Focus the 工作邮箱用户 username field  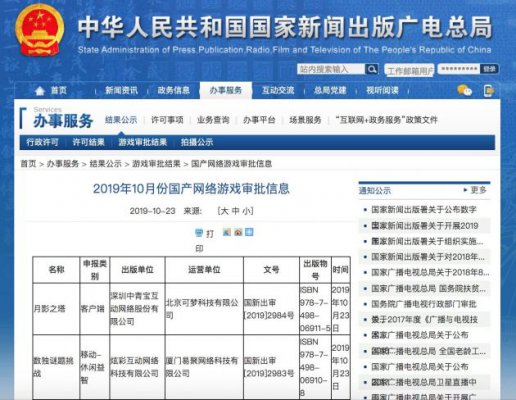[409, 70]
